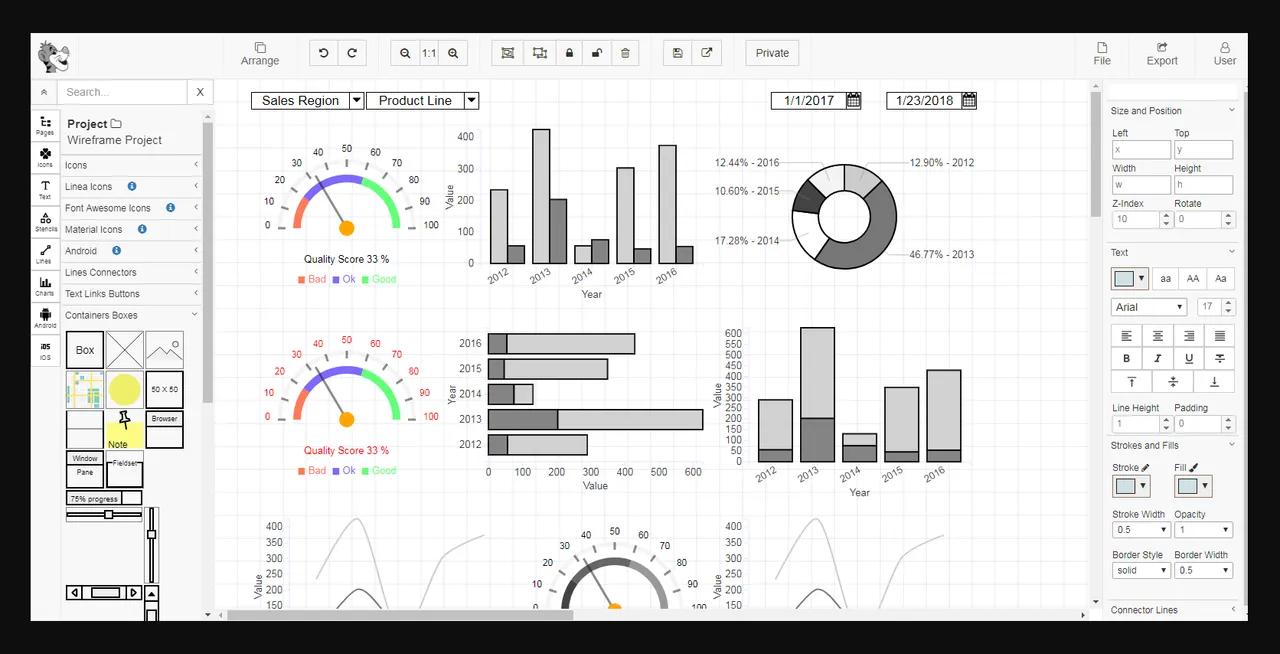
Task: Select the 75% progress stencil
Action: [x=104, y=498]
